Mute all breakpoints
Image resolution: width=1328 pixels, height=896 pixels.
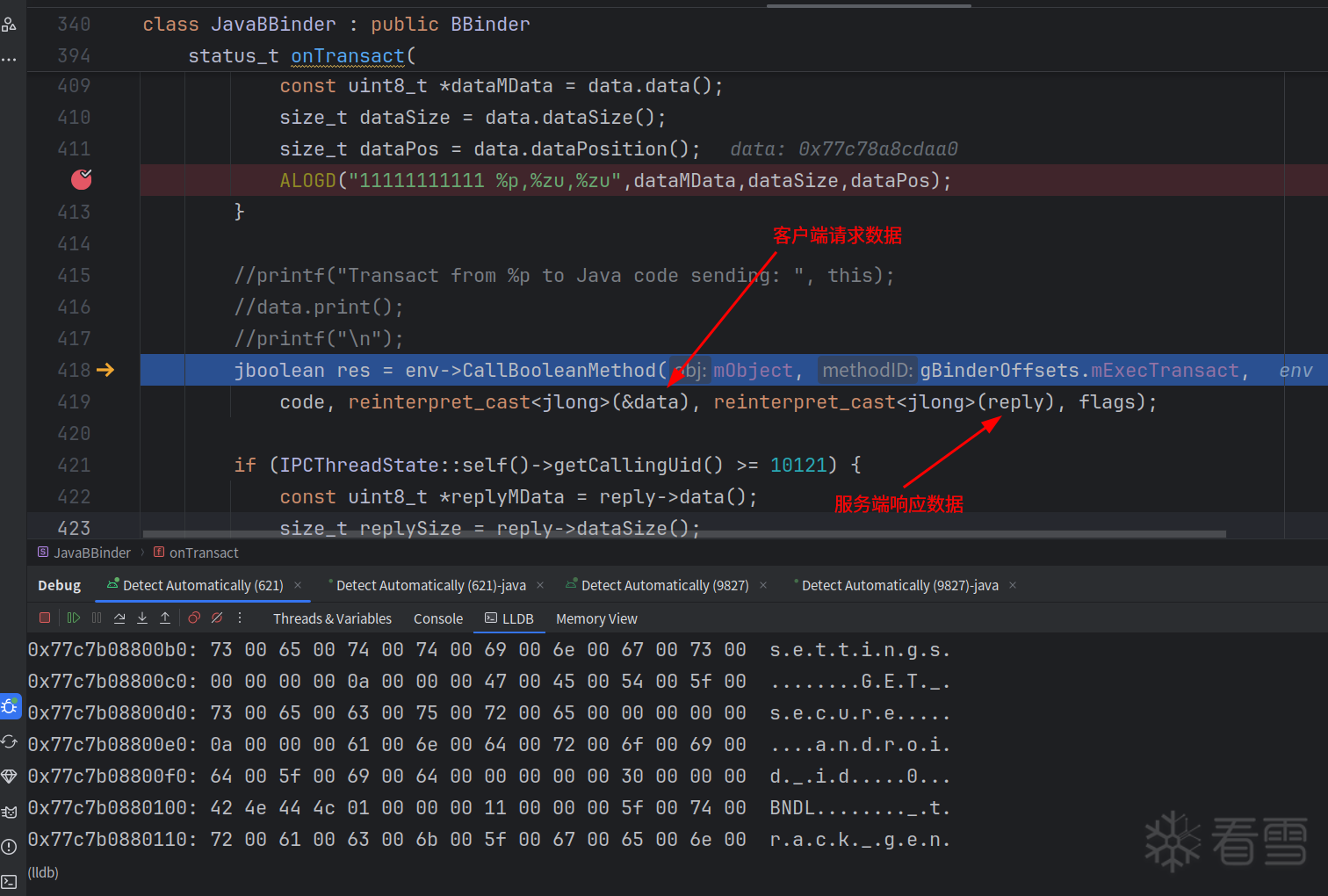tap(217, 618)
